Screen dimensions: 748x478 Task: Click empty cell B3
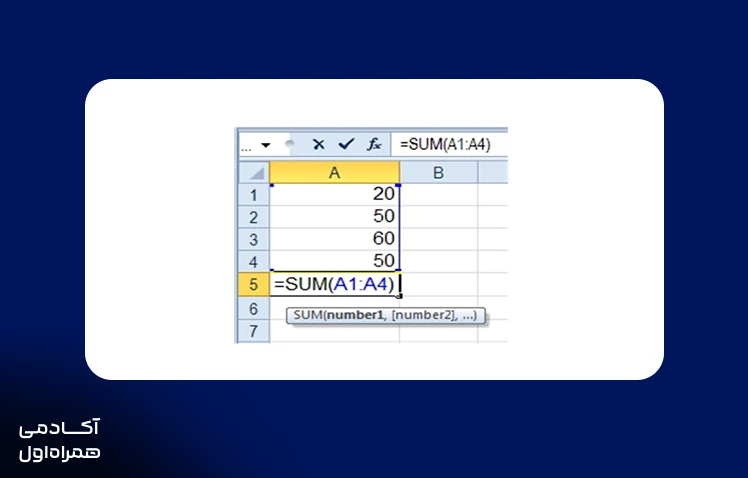(439, 239)
